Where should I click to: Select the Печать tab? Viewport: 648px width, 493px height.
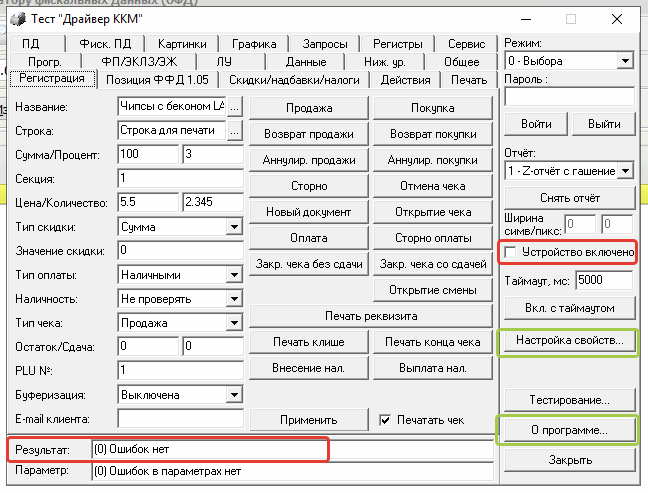pyautogui.click(x=469, y=80)
